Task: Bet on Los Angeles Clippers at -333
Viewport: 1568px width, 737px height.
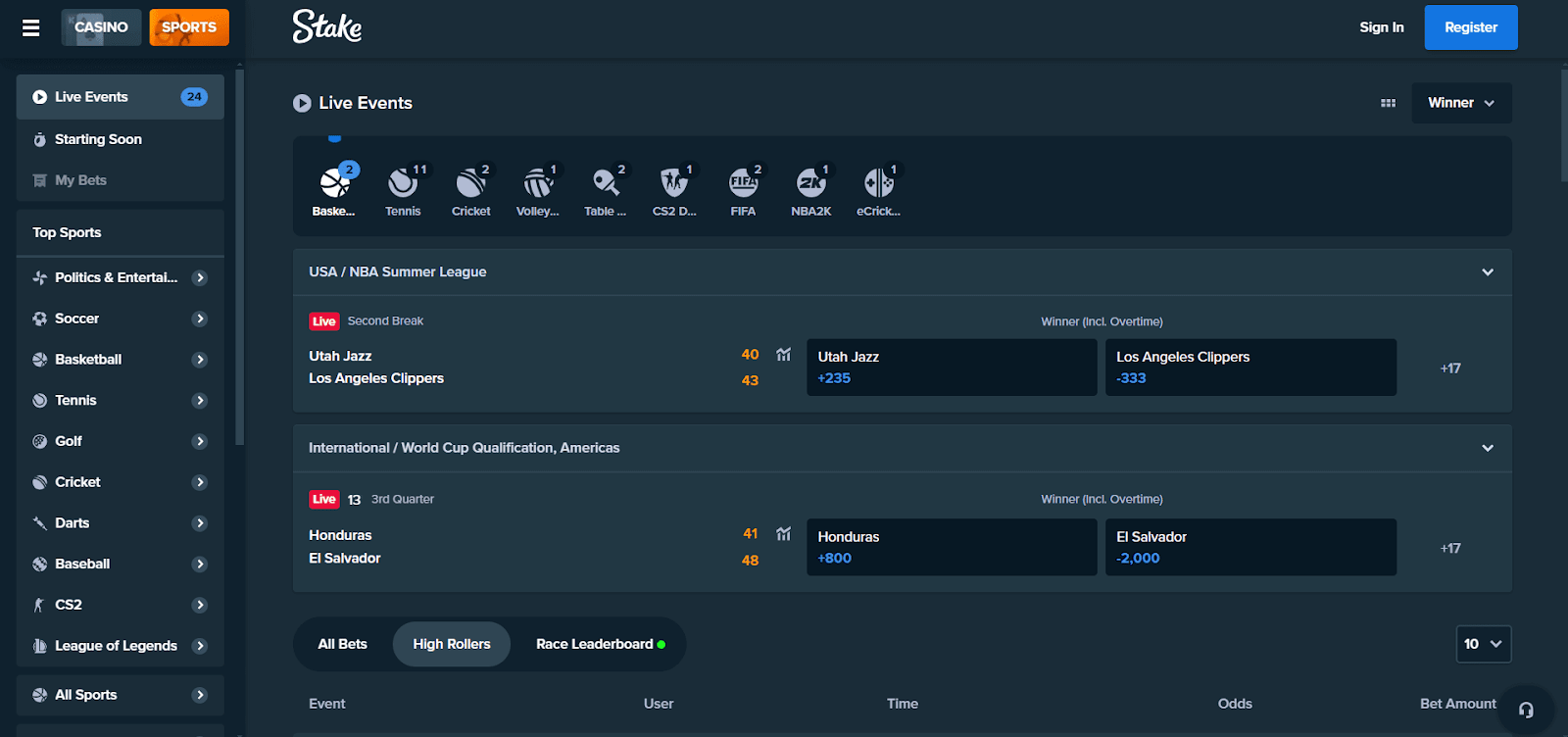Action: [x=1250, y=368]
